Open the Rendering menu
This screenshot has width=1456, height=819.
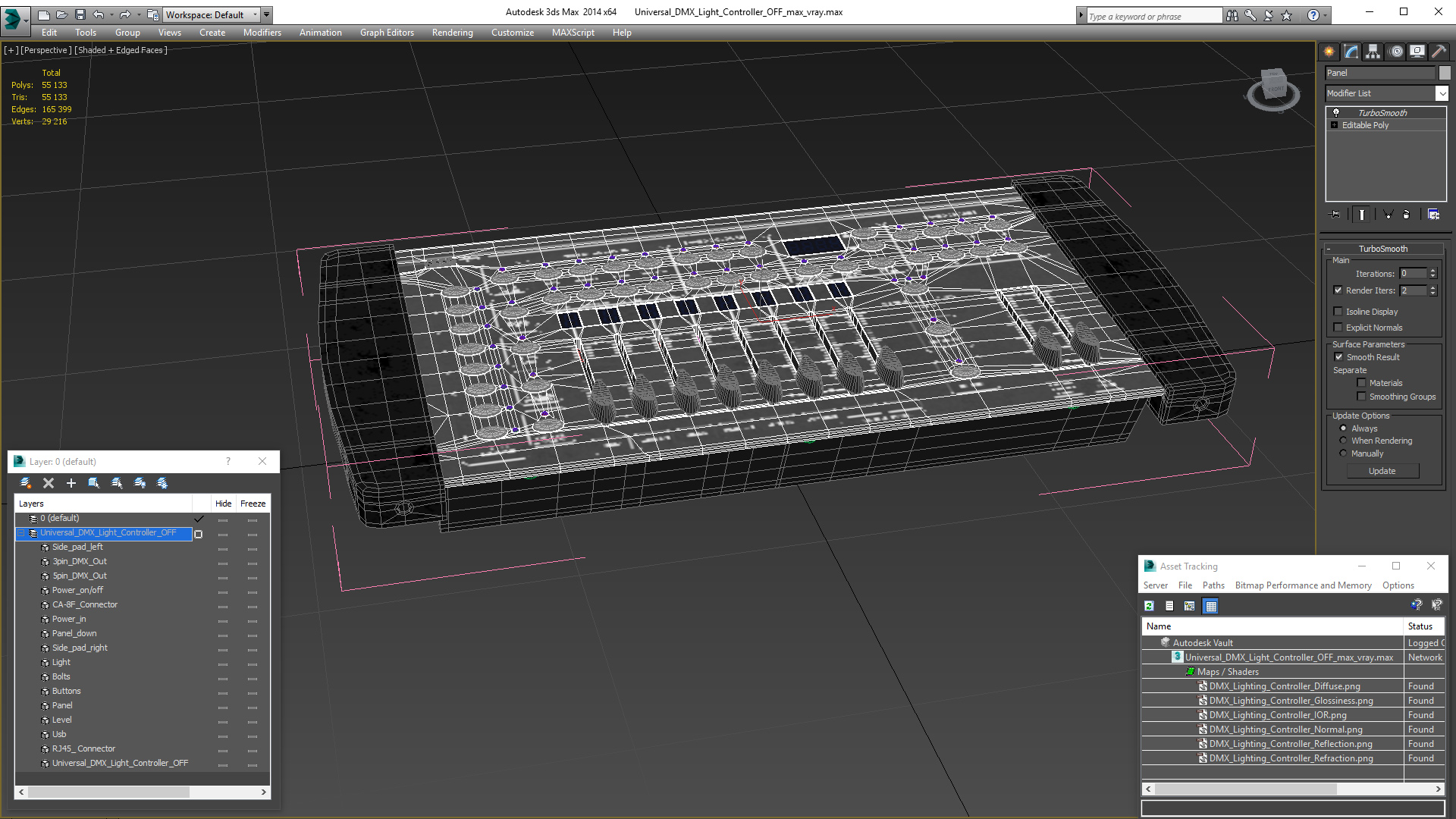[452, 33]
